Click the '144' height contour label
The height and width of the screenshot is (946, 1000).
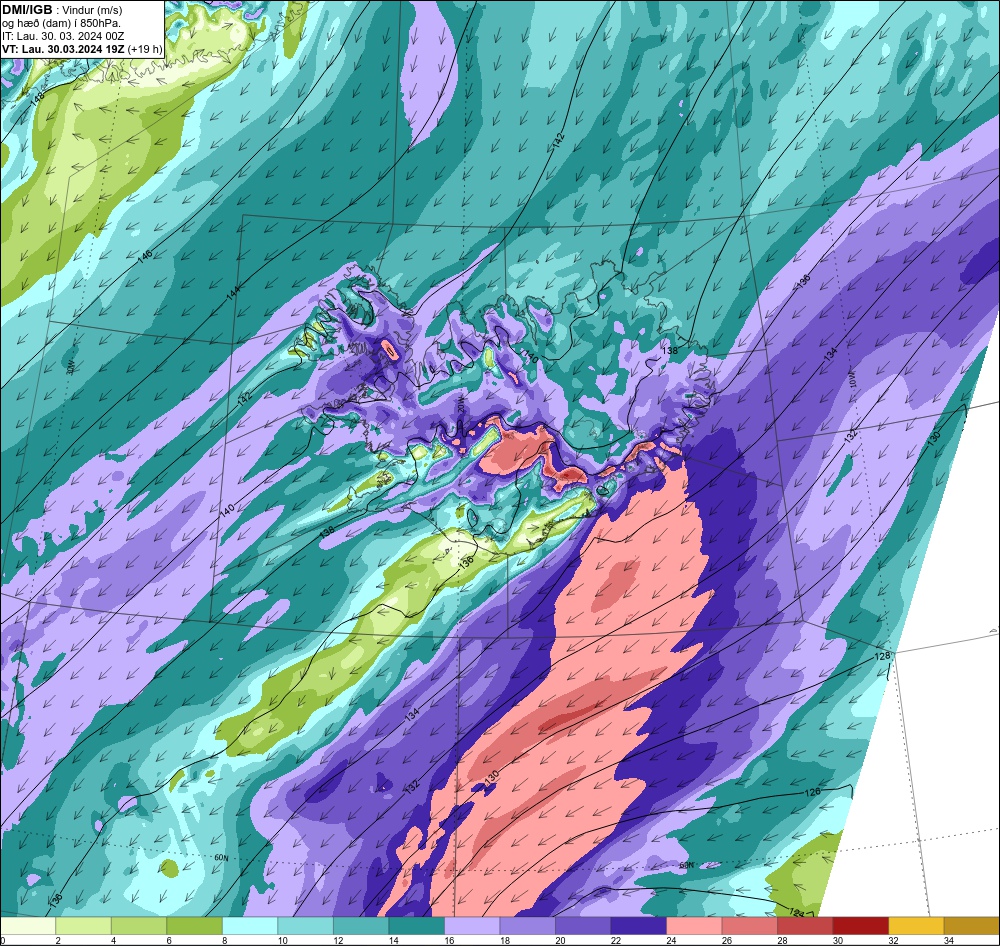point(233,293)
